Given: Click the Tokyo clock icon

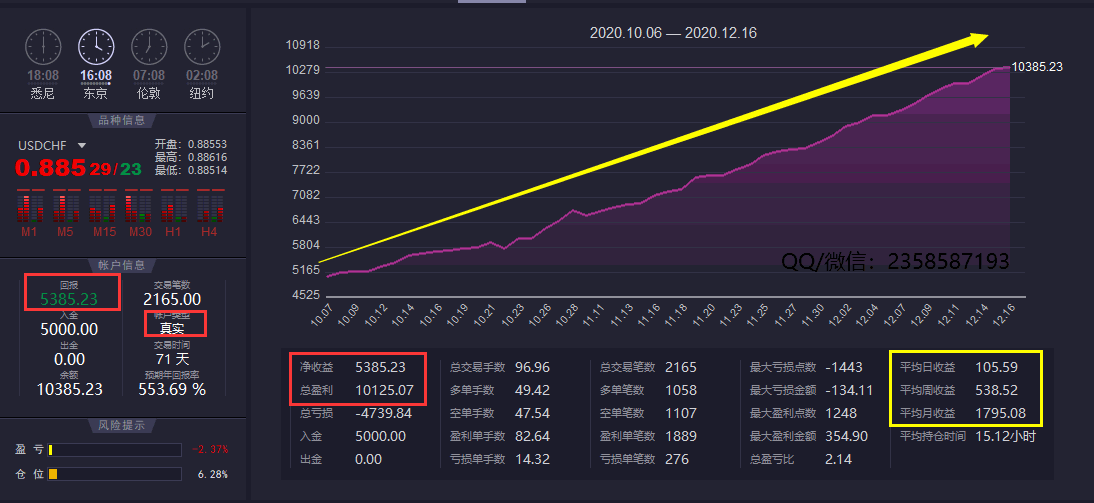Looking at the screenshot, I should [96, 47].
